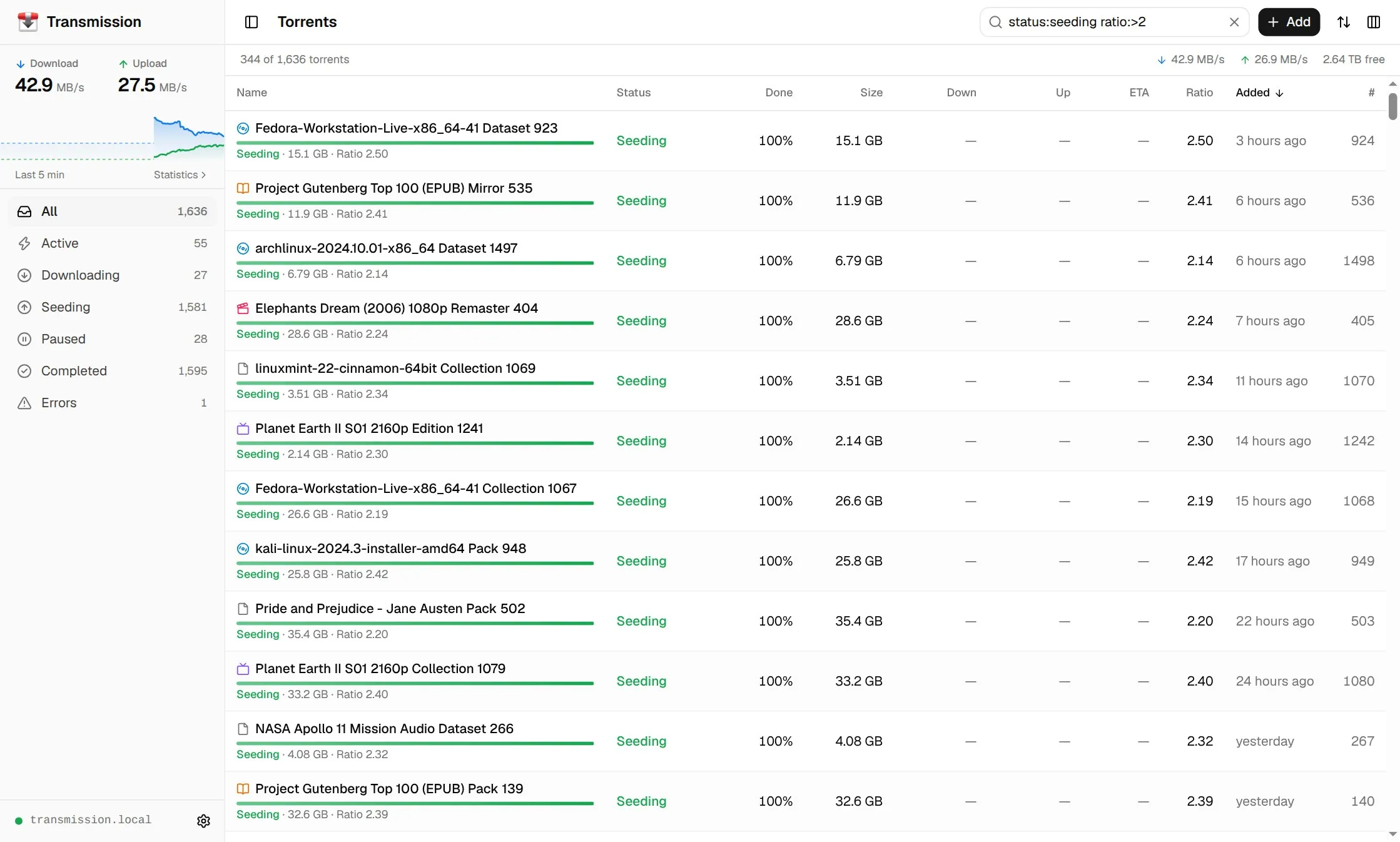The height and width of the screenshot is (842, 1400).
Task: Click file icon of linuxmint Collection 1069
Action: coord(243,368)
